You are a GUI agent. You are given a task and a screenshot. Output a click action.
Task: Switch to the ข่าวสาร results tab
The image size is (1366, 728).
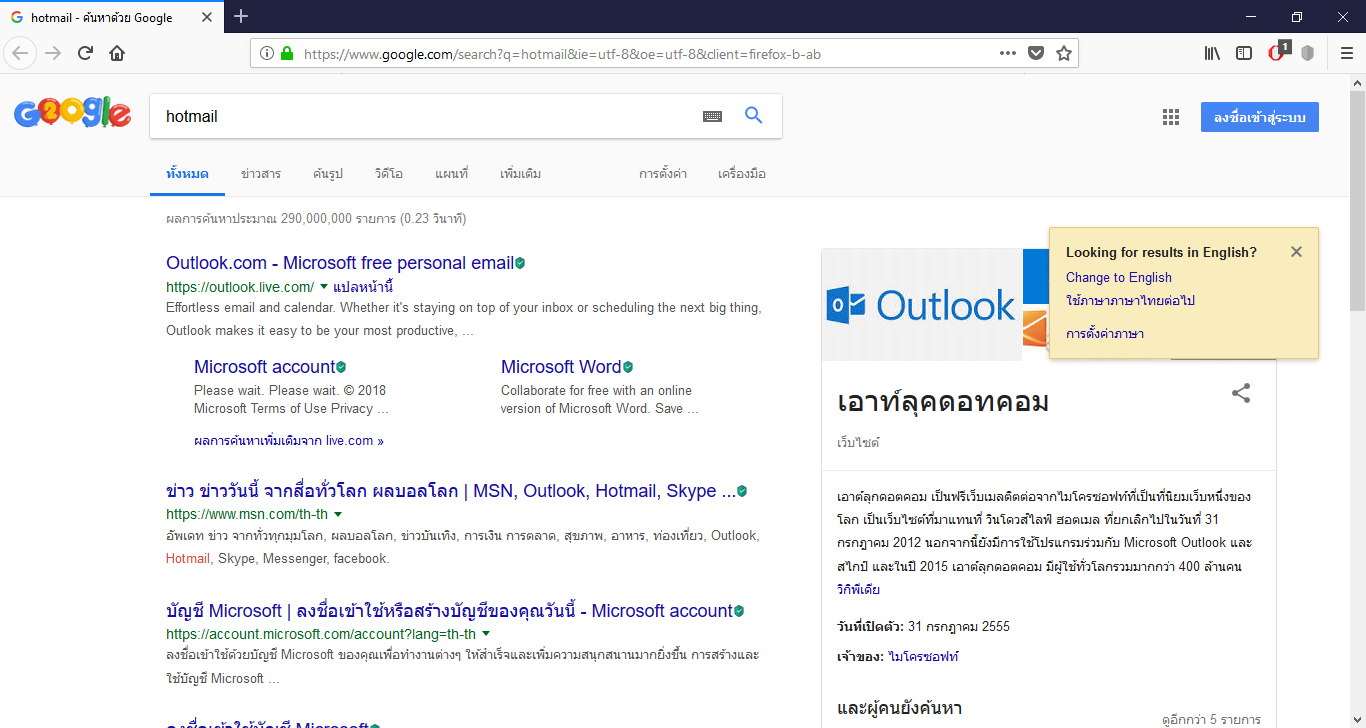click(x=261, y=173)
